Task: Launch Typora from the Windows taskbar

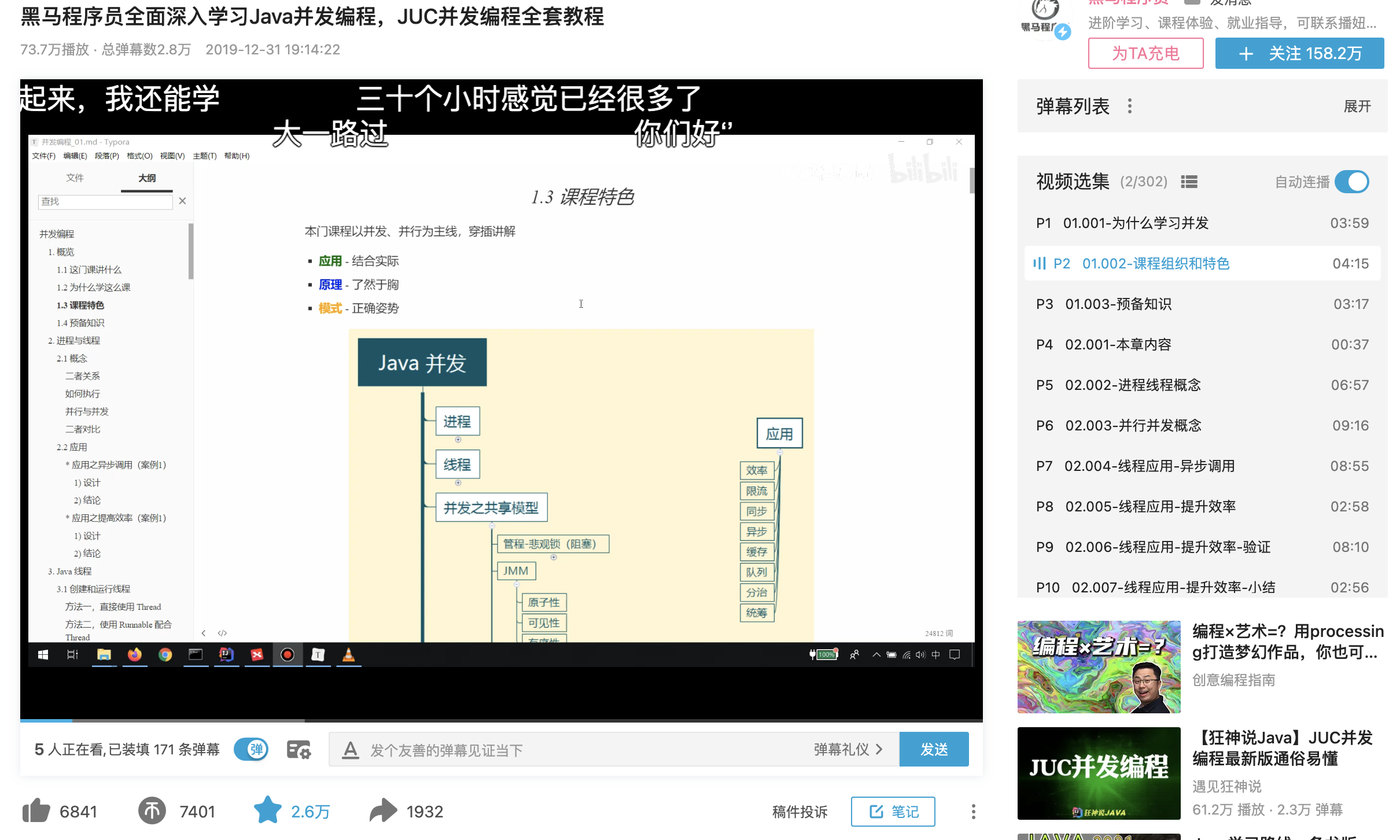Action: [x=318, y=654]
